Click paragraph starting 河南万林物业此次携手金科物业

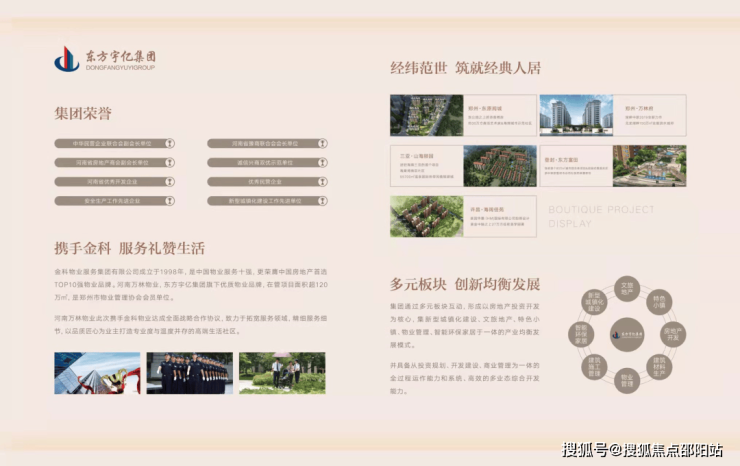click(x=191, y=325)
